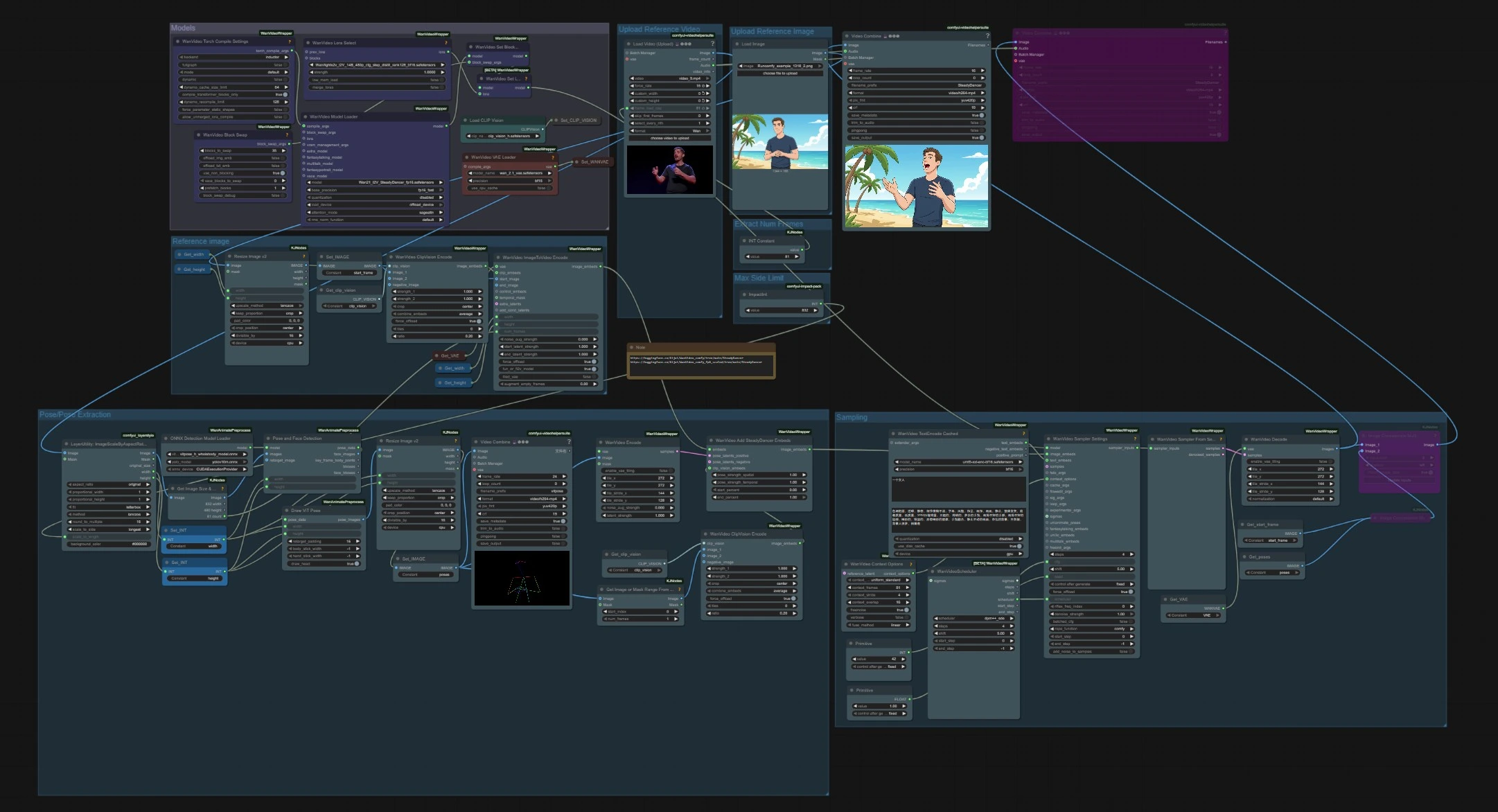Image resolution: width=1498 pixels, height=812 pixels.
Task: Collapse the ImpactInt node dot
Action: click(x=743, y=294)
